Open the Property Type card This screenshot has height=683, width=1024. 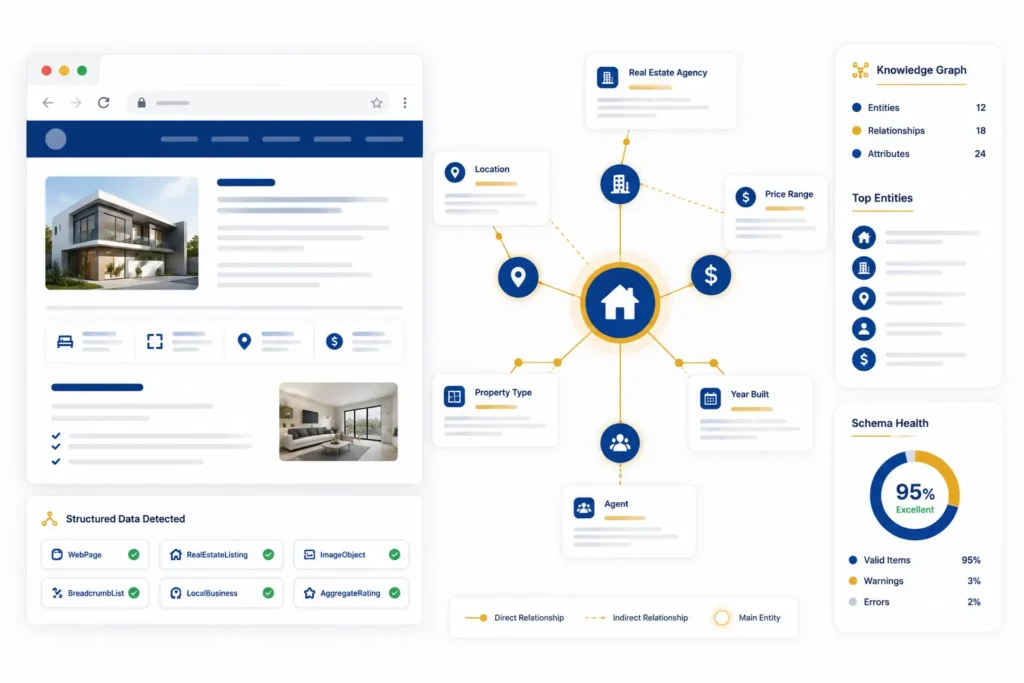click(496, 411)
